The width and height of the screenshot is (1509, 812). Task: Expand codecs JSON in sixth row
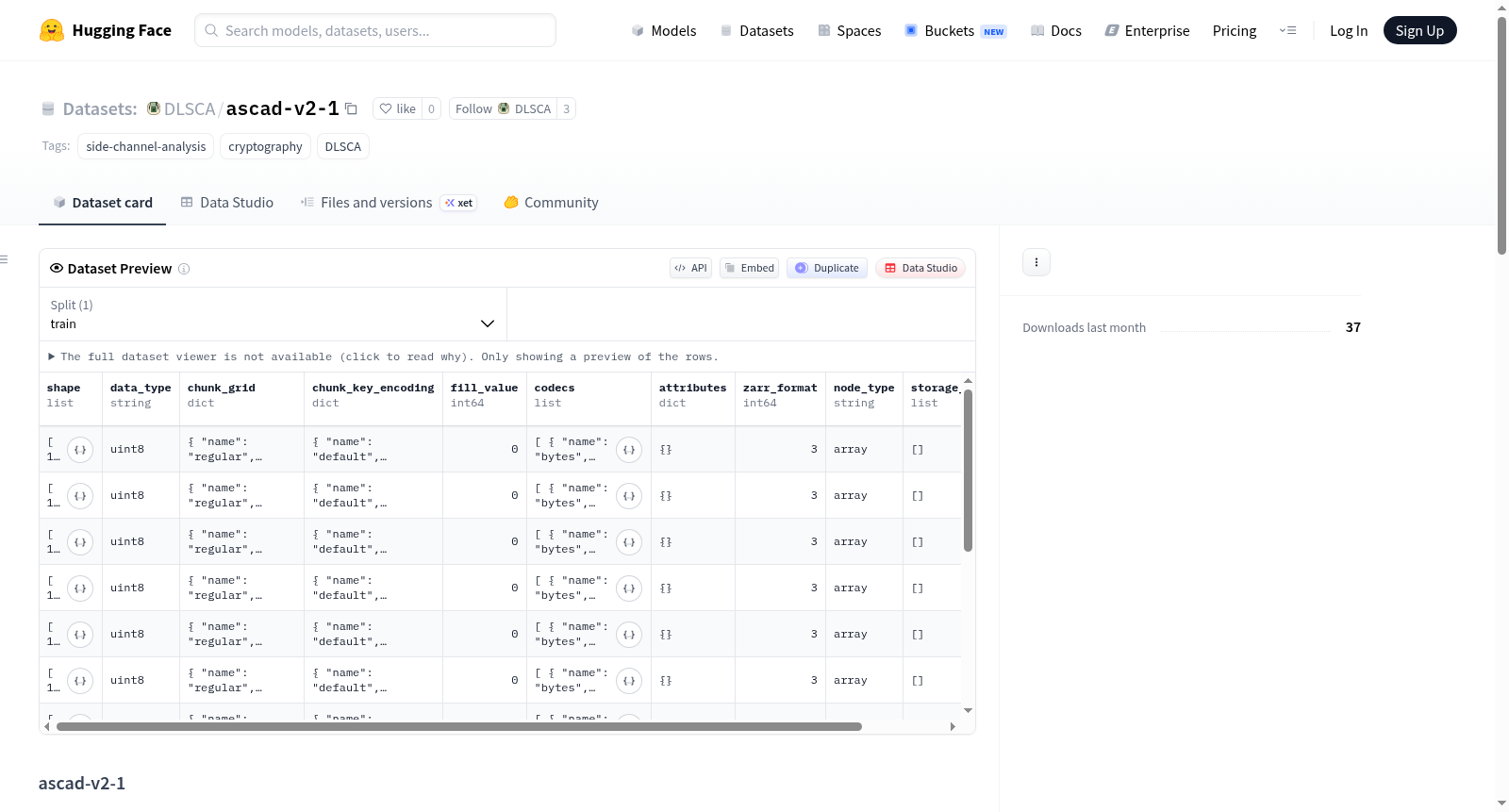point(629,681)
